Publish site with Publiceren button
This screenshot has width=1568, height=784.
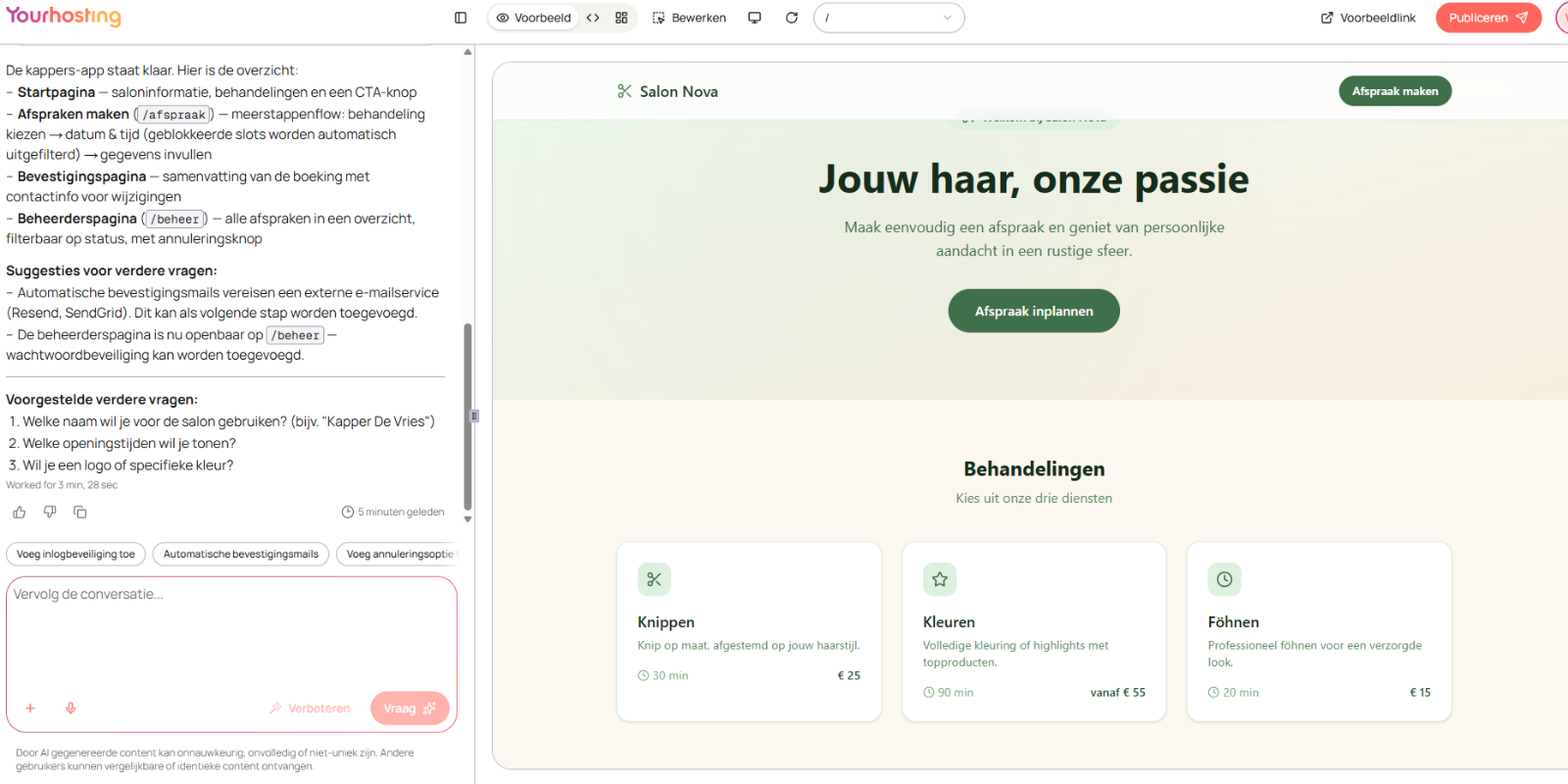click(1489, 18)
